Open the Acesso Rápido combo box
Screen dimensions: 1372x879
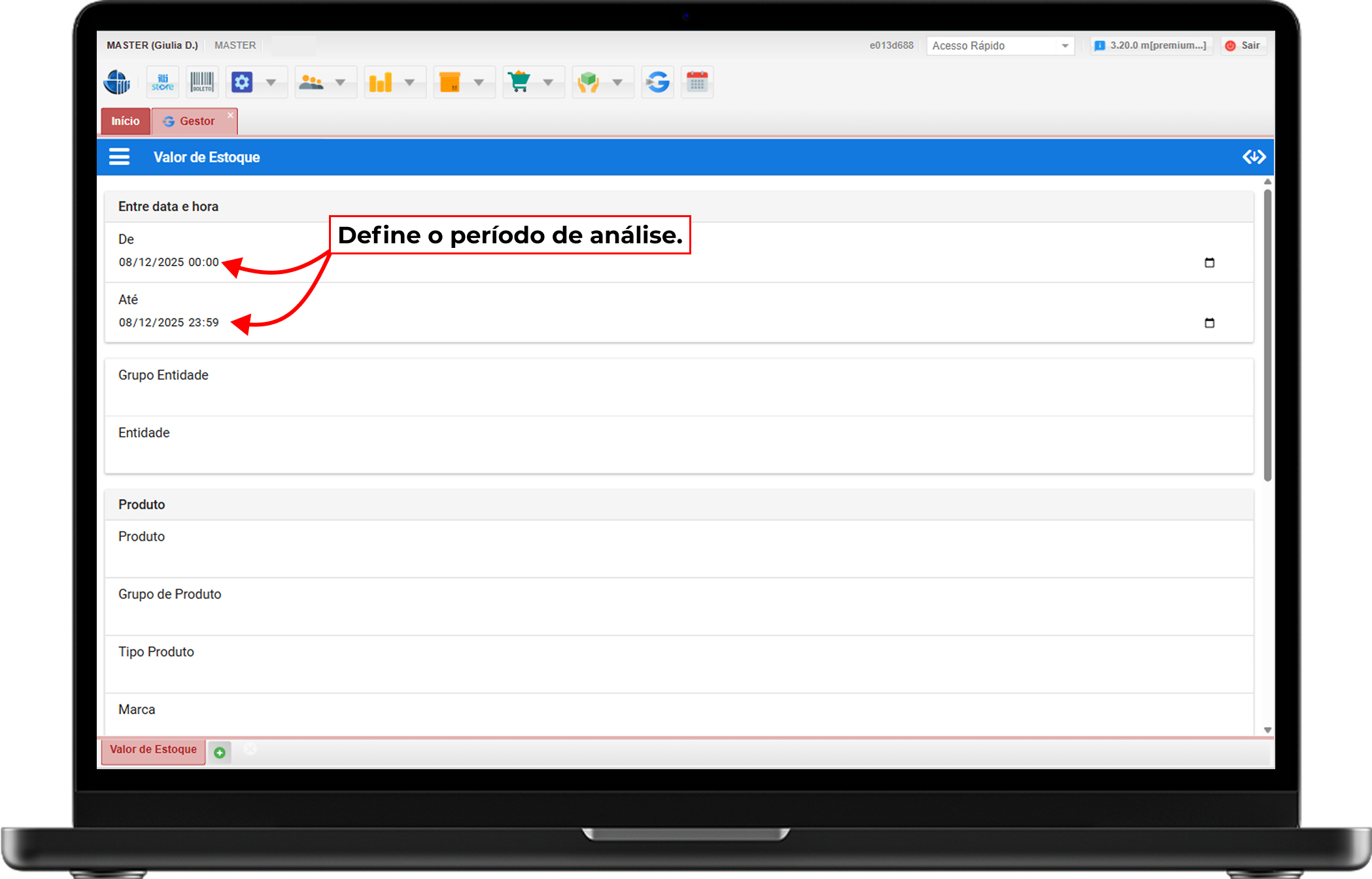pyautogui.click(x=1000, y=46)
